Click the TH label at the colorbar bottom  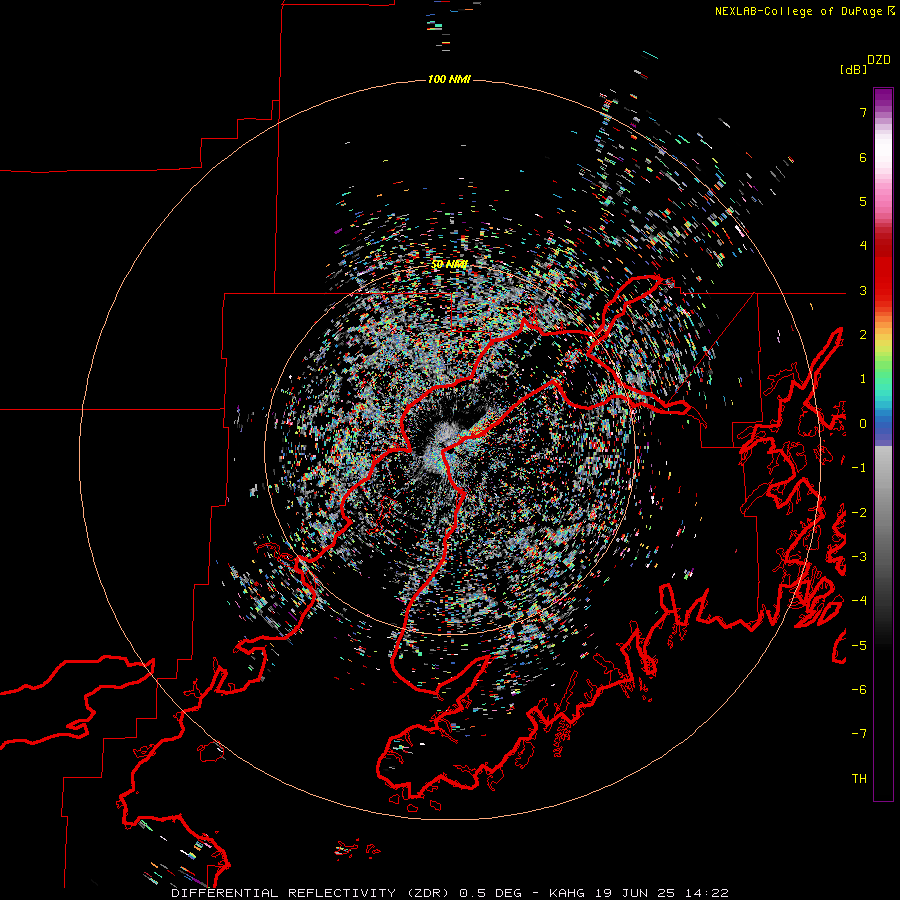coord(859,778)
